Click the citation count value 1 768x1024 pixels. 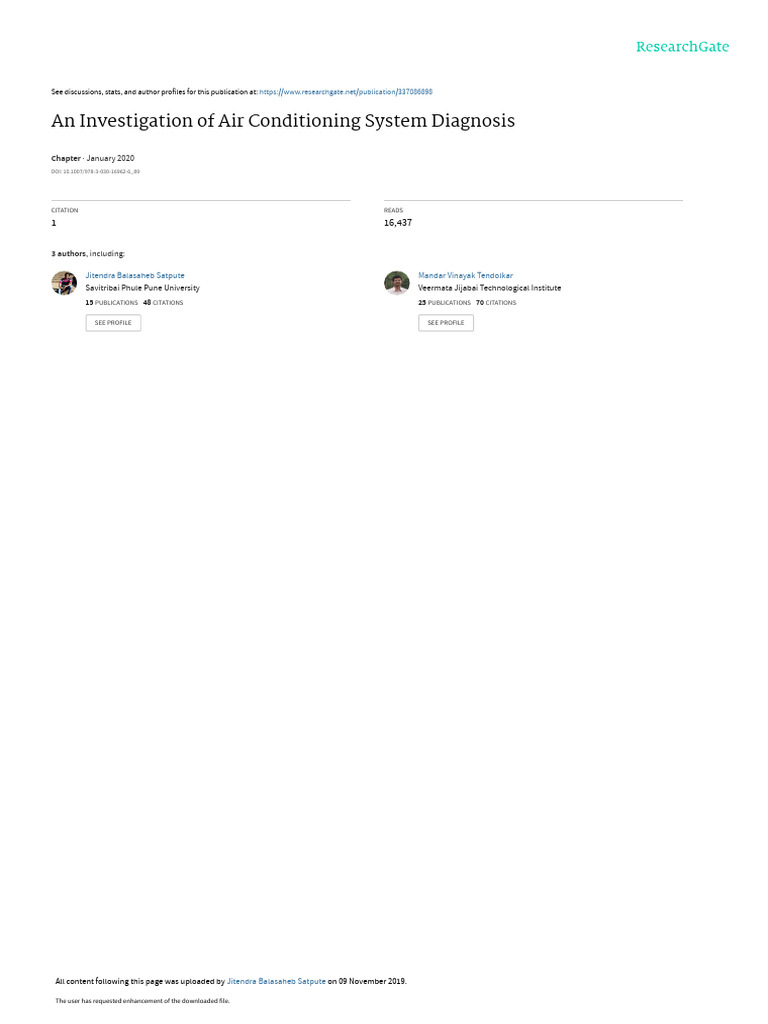click(54, 223)
